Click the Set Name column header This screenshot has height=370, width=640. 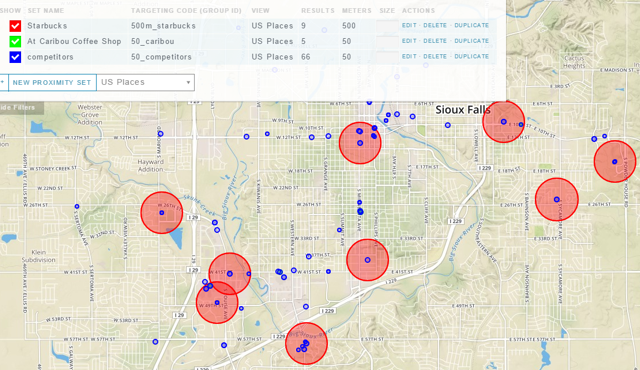[46, 11]
